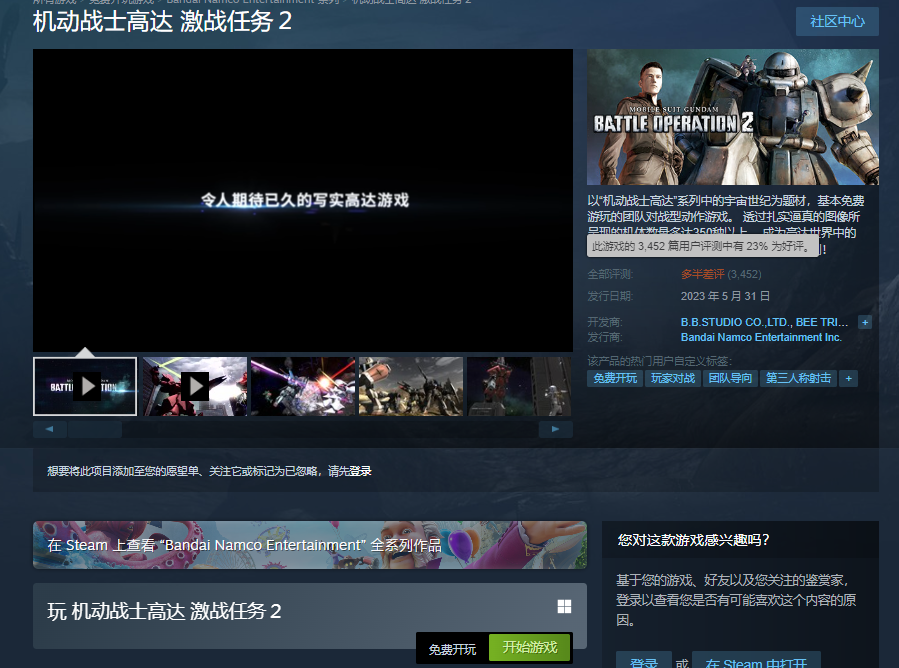Open publisher Bandai Namco Entertainment Inc. link
This screenshot has width=899, height=668.
pos(761,337)
